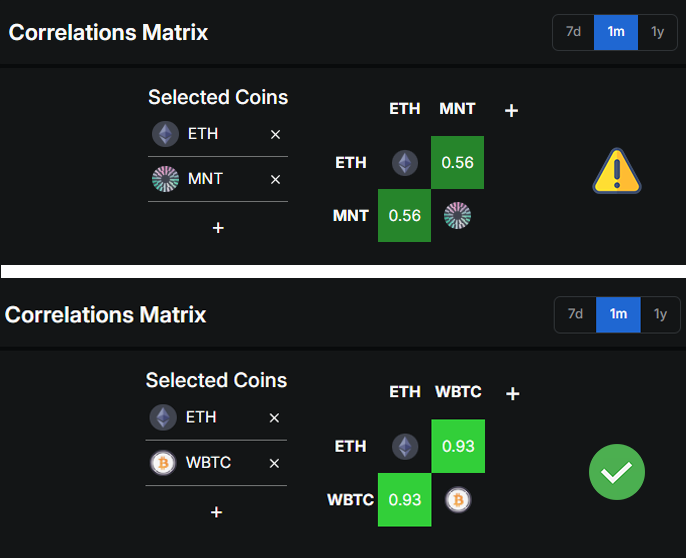This screenshot has width=686, height=558.
Task: Add a coin below WBTC in bottom list
Action: coord(217,512)
